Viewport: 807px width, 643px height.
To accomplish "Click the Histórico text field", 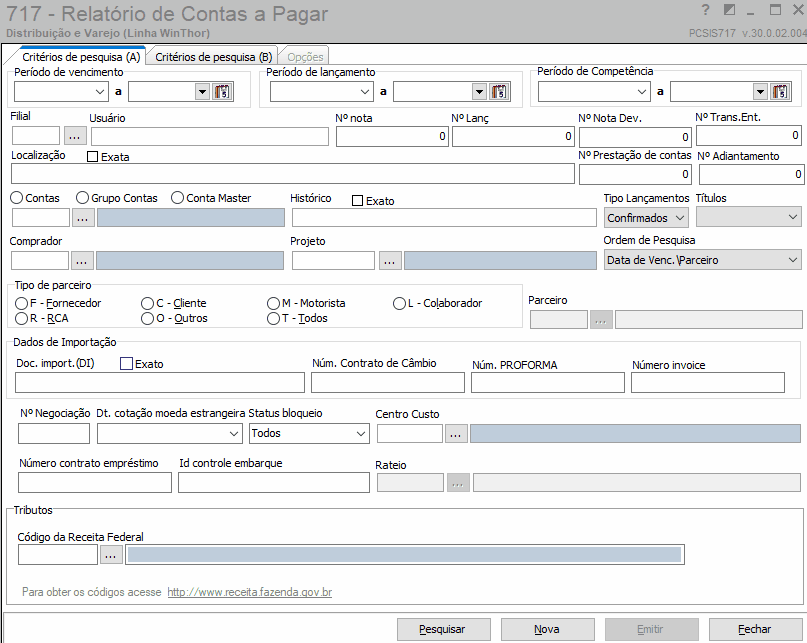I will (x=445, y=218).
